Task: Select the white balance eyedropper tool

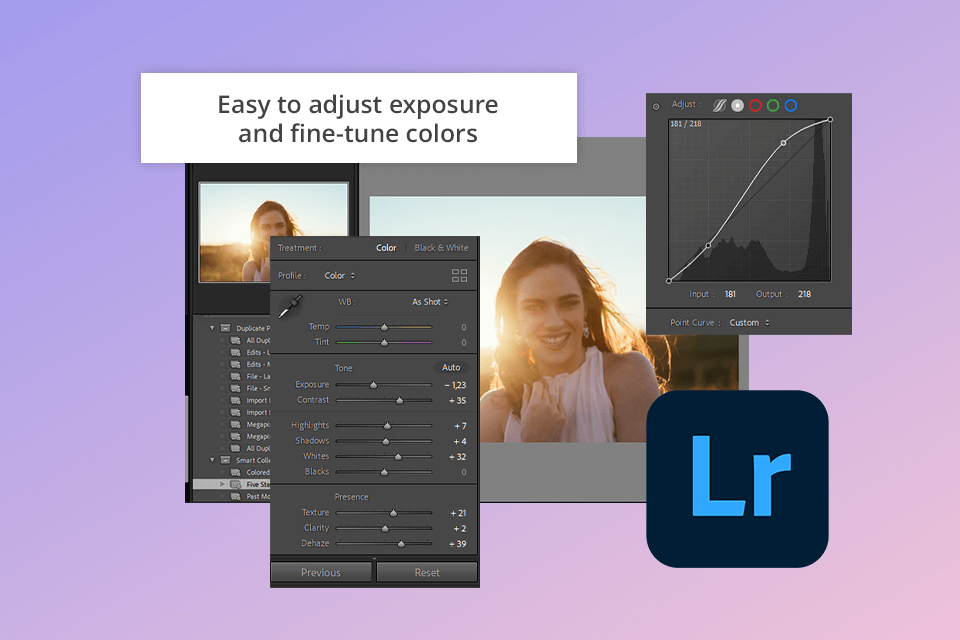Action: (290, 306)
